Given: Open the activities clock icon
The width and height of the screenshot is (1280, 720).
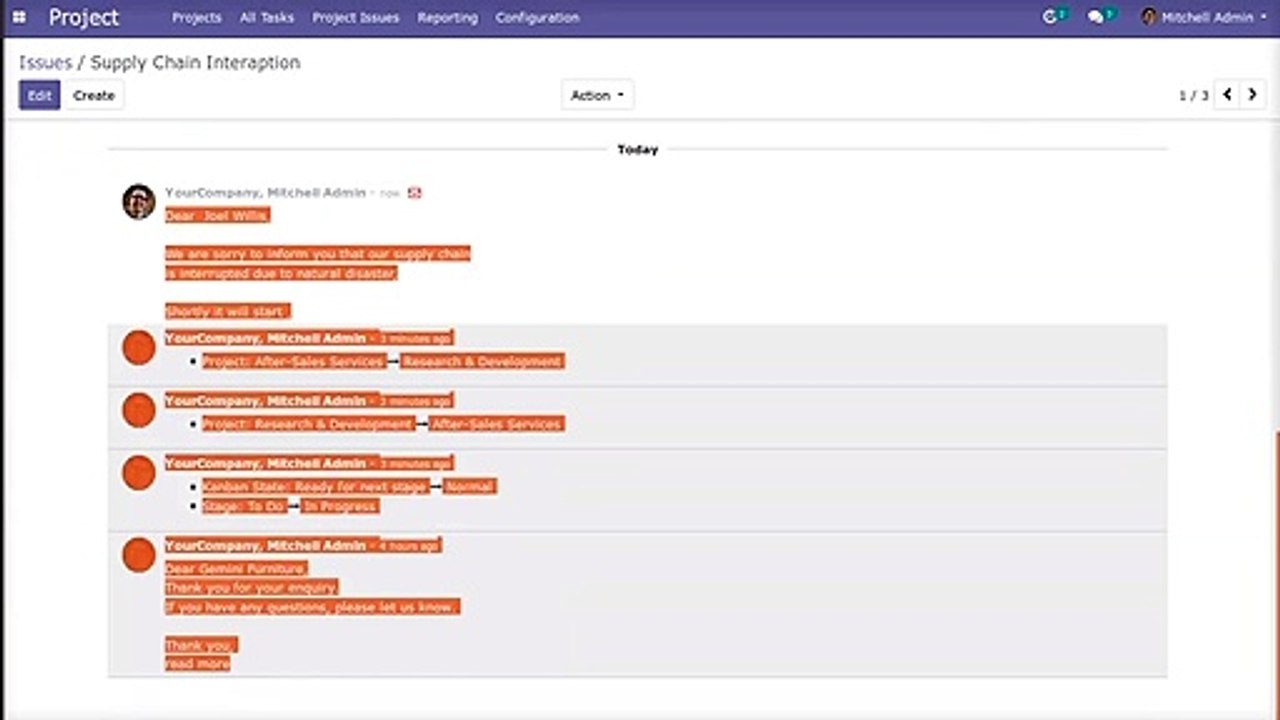Looking at the screenshot, I should [x=1050, y=17].
